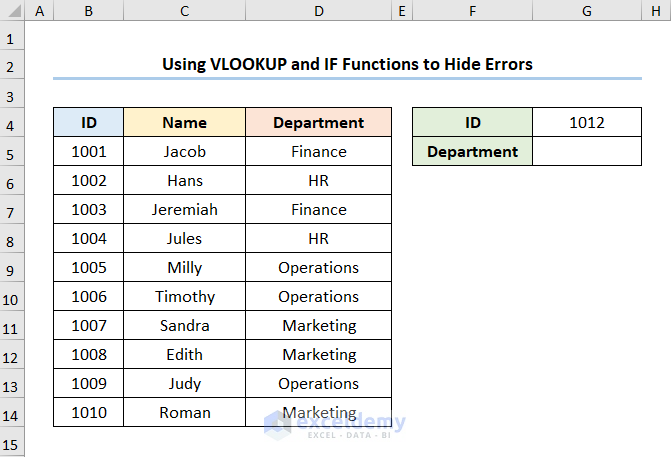
Task: Select row 10 header
Action: click(x=12, y=297)
